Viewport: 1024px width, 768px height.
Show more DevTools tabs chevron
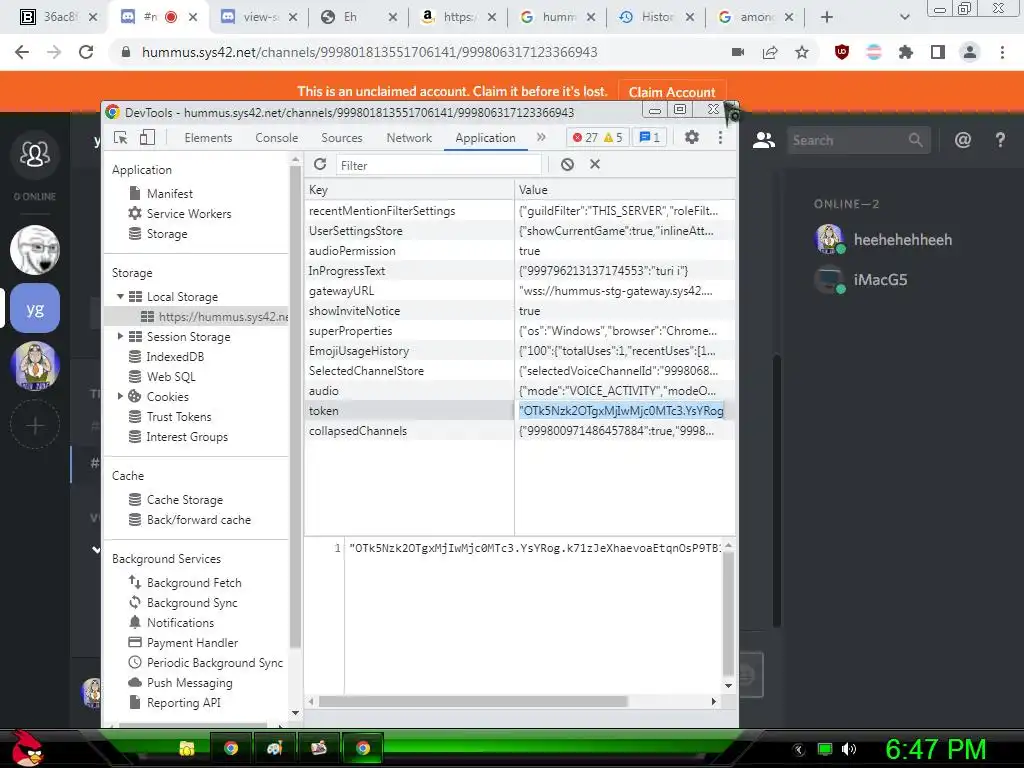(x=541, y=137)
